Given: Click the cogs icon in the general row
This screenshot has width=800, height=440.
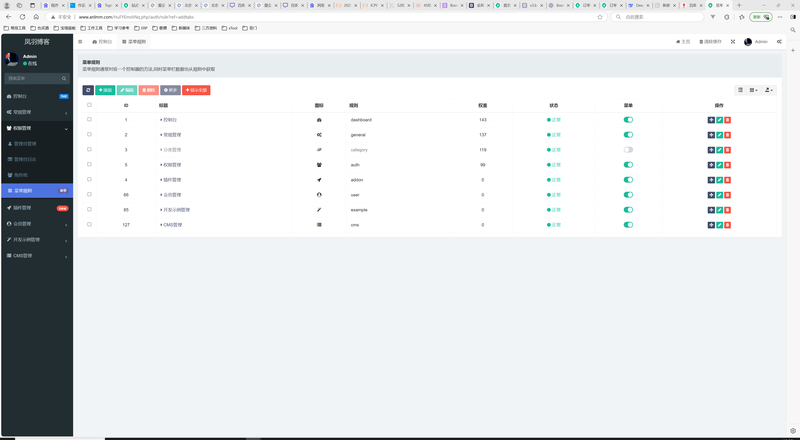Looking at the screenshot, I should 319,135.
